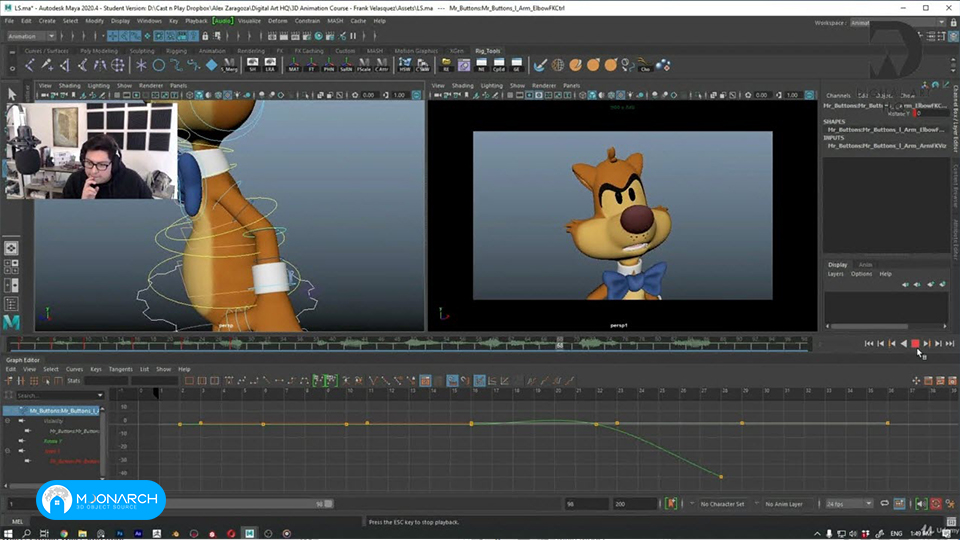Open the Renderer menu in left viewport
Viewport: 960px width, 540px height.
tap(151, 86)
